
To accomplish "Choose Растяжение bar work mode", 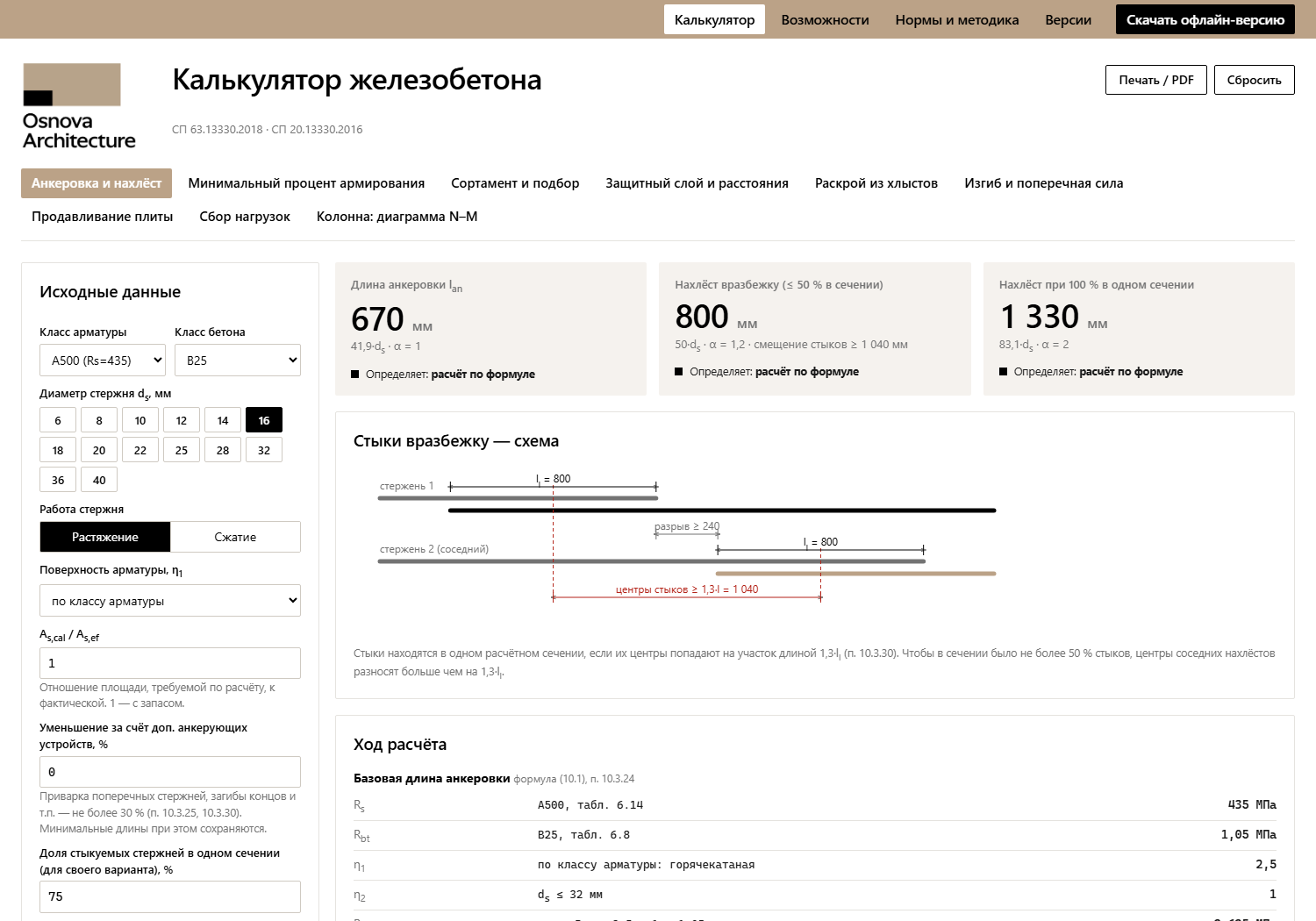I will (105, 537).
